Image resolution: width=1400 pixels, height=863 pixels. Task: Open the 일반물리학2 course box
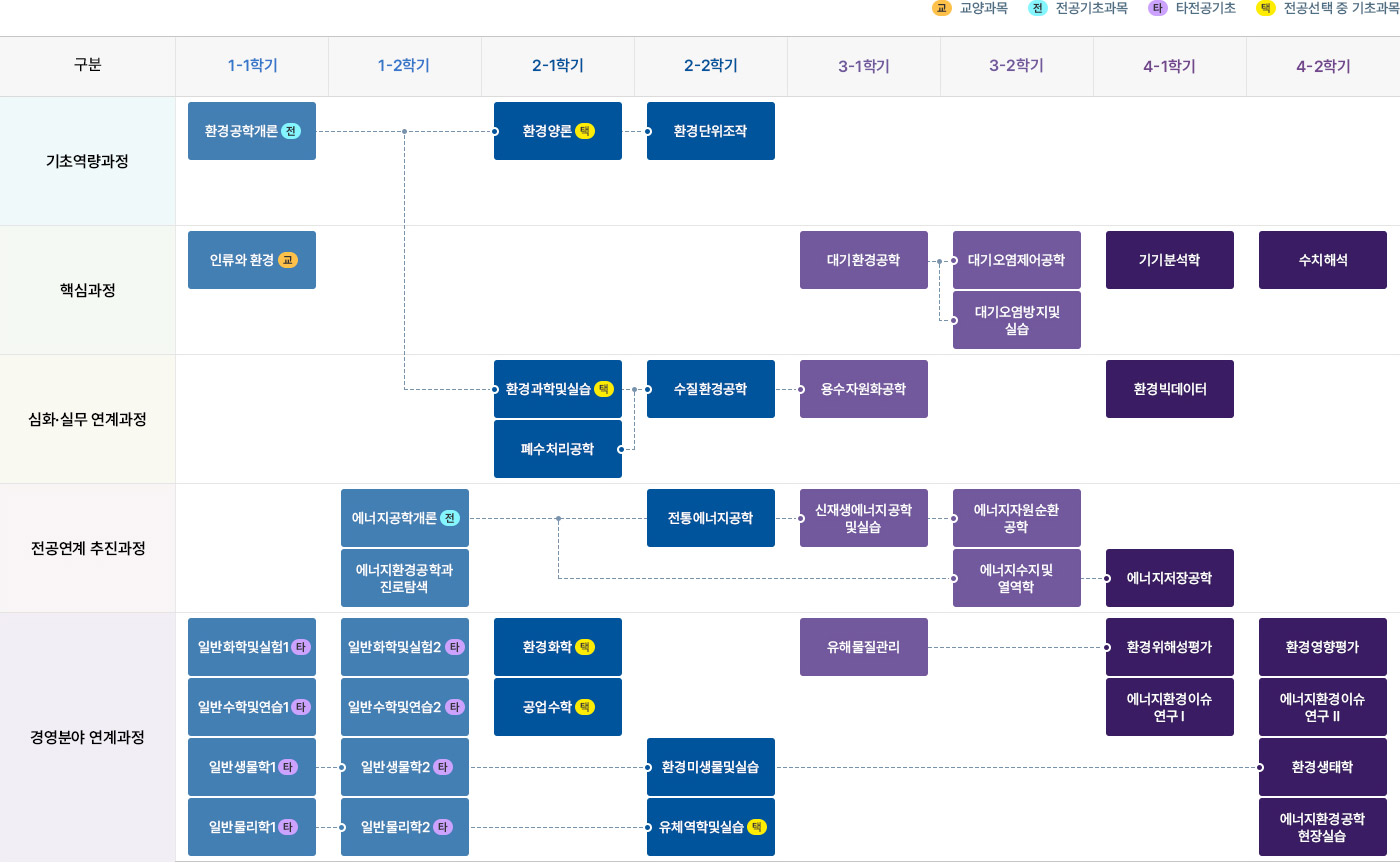pyautogui.click(x=405, y=827)
